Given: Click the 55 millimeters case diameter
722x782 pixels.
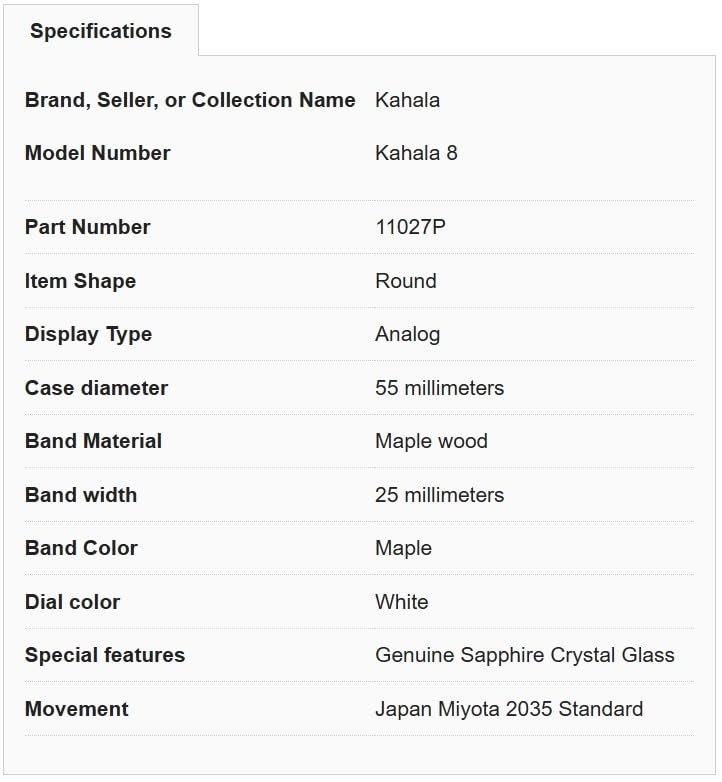Looking at the screenshot, I should (x=439, y=388).
